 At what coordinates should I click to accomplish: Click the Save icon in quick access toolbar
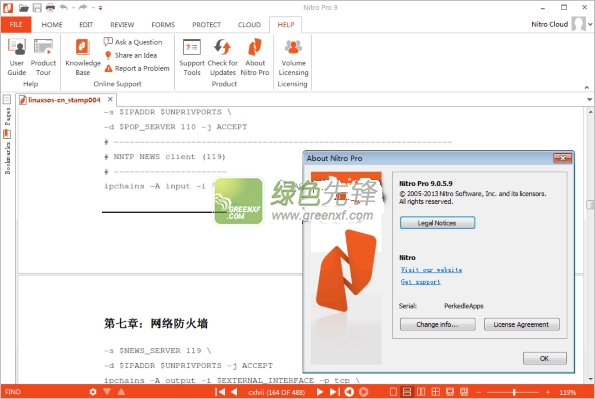point(37,8)
